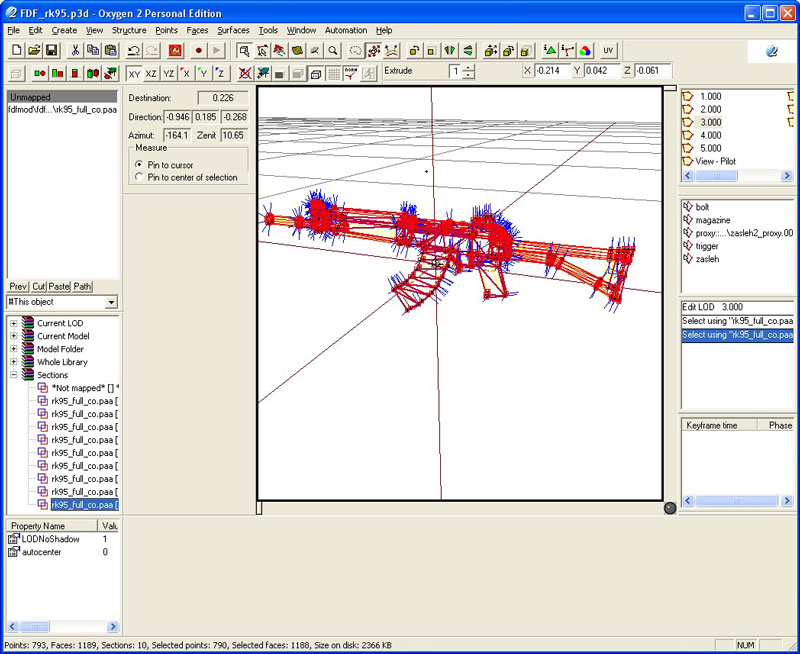
Task: Toggle the YZ view plane button
Action: [x=168, y=73]
